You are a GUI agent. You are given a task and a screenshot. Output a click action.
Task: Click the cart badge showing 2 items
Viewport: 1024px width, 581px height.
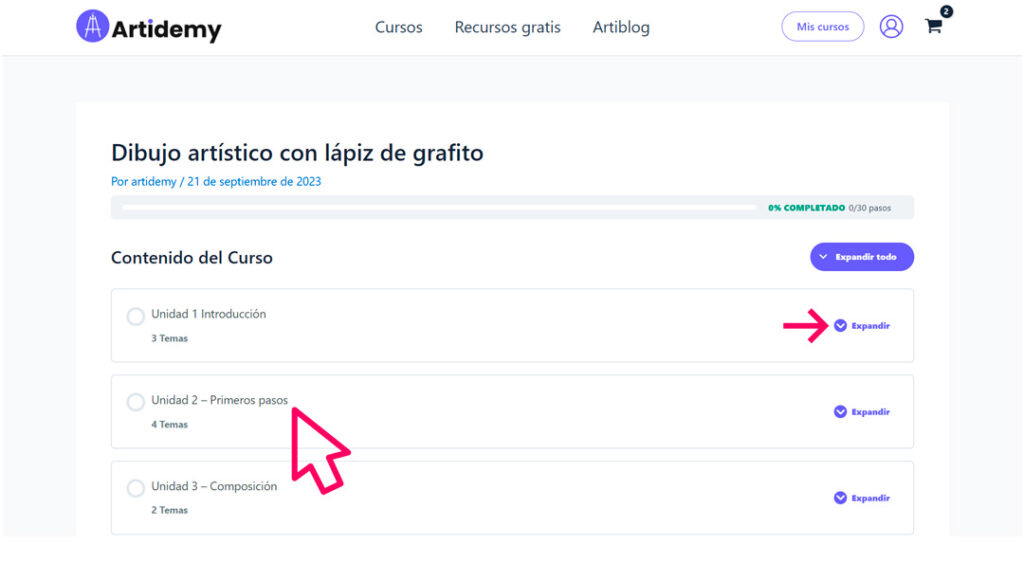[x=946, y=11]
